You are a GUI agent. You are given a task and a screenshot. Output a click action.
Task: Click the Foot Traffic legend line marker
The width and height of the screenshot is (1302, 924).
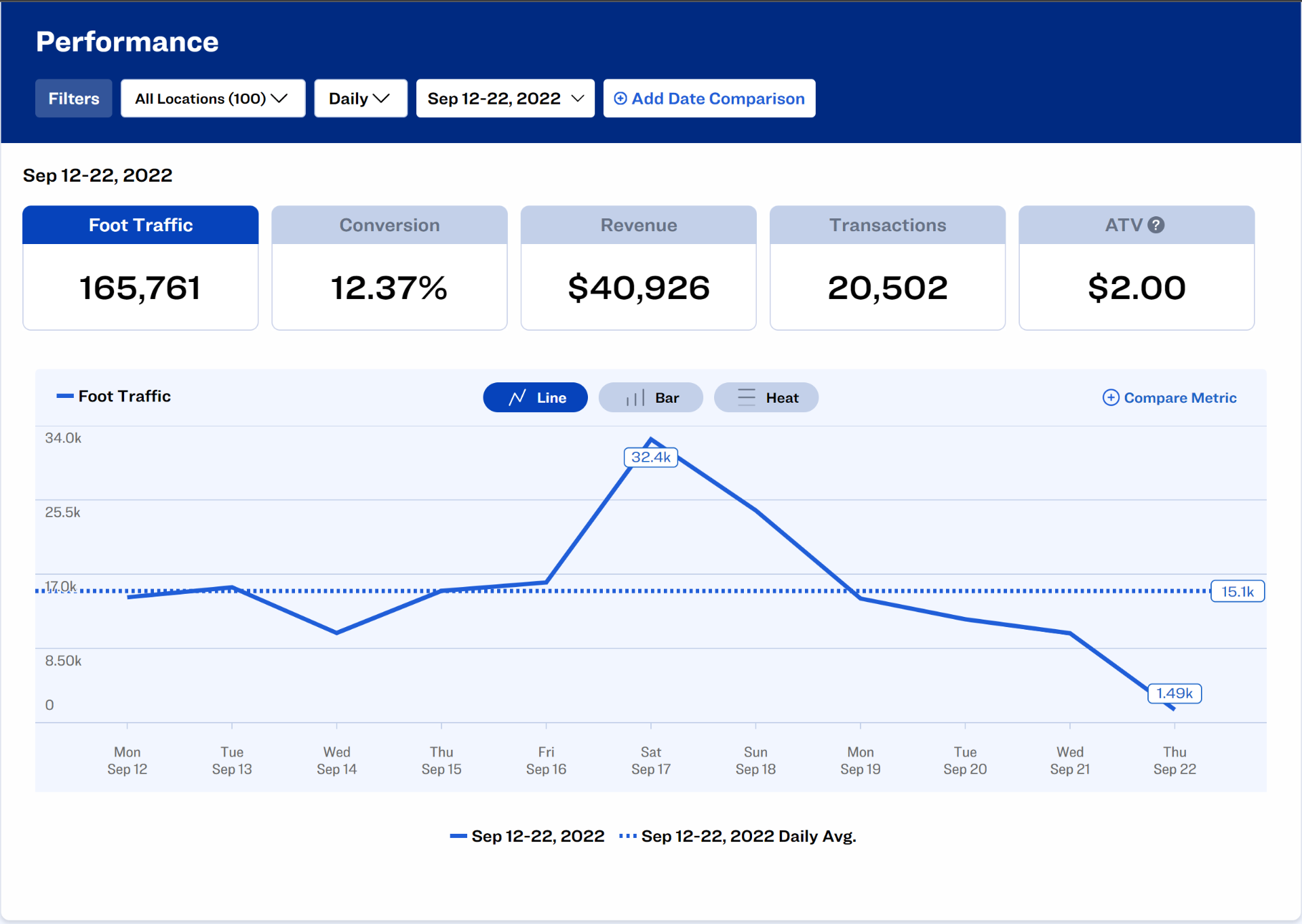click(64, 397)
